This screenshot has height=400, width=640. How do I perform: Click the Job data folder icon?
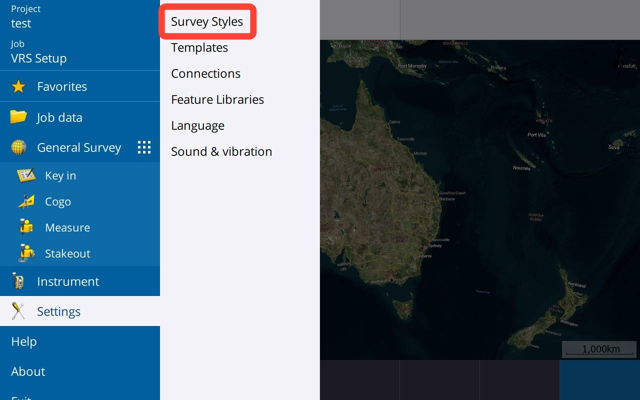point(18,117)
